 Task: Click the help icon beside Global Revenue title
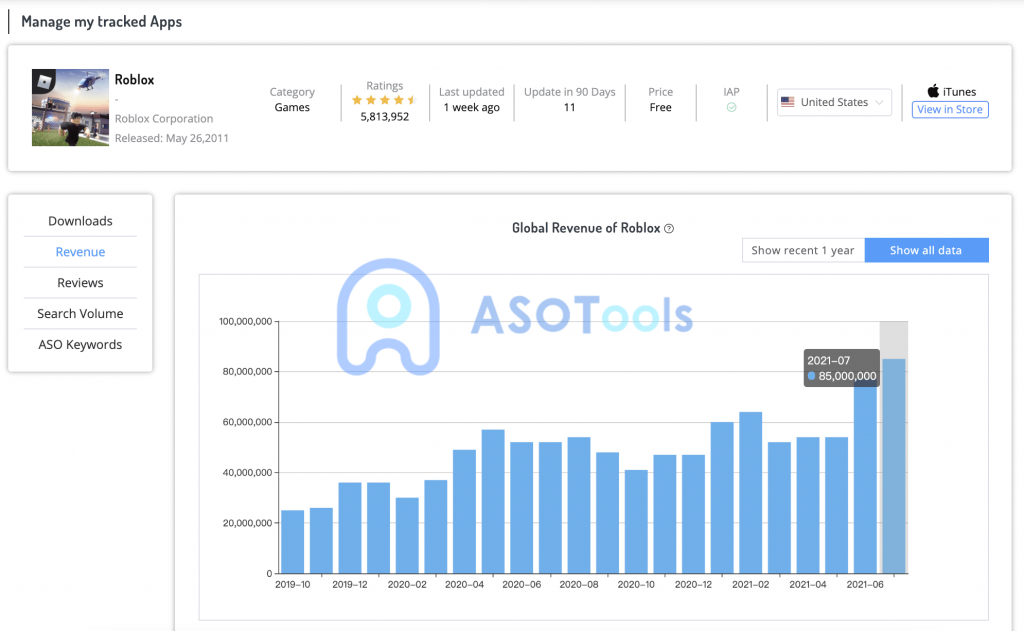[x=669, y=229]
